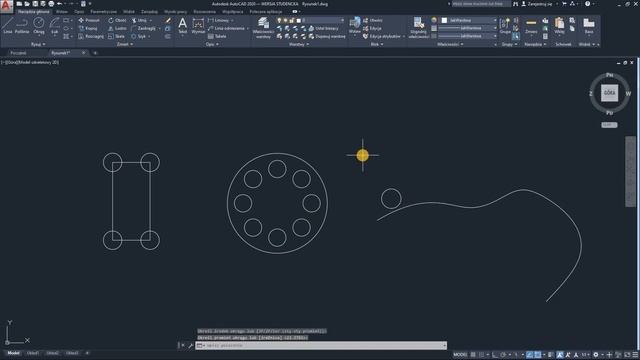Image resolution: width=640 pixels, height=360 pixels.
Task: Click the Undo arrow in quick access toolbar
Action: [60, 4]
